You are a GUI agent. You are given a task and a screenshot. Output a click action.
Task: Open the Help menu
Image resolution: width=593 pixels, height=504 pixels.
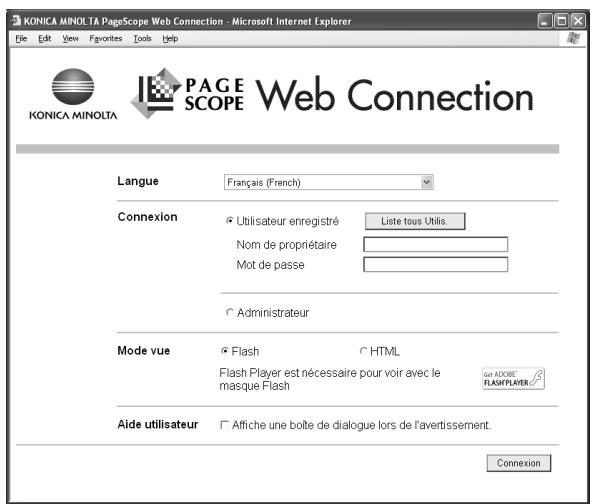click(170, 39)
